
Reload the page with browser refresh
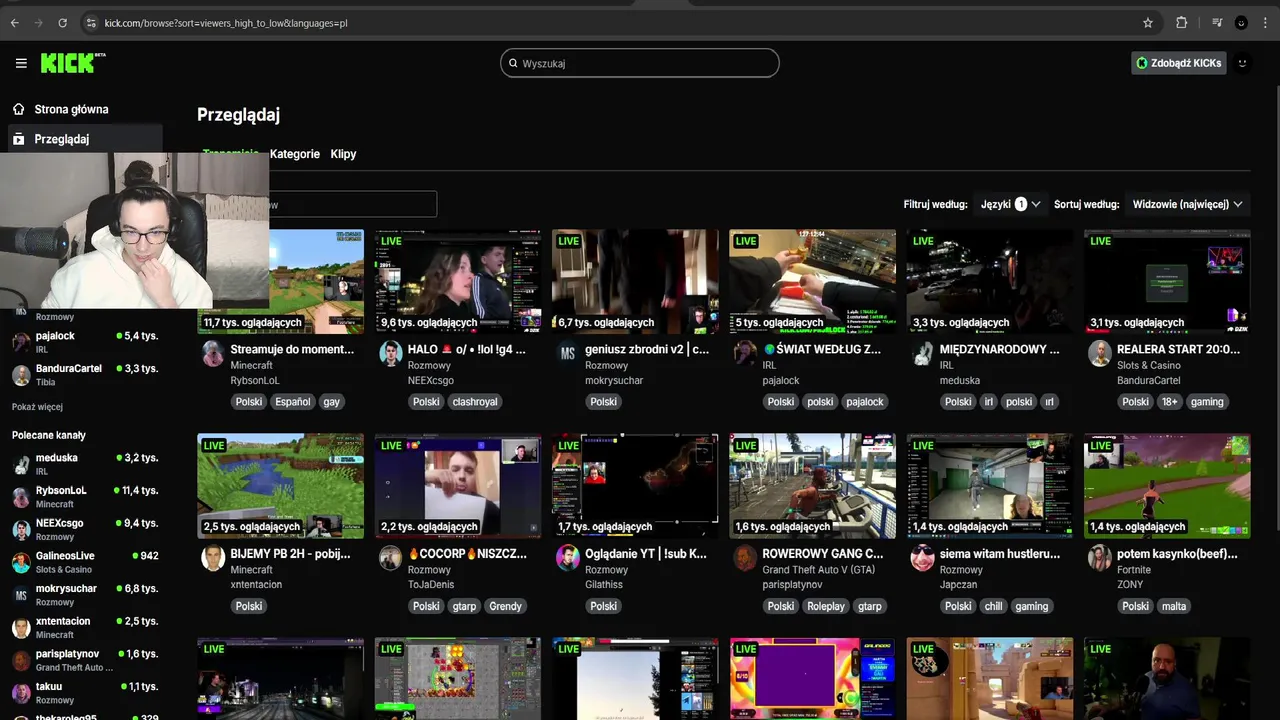[62, 22]
